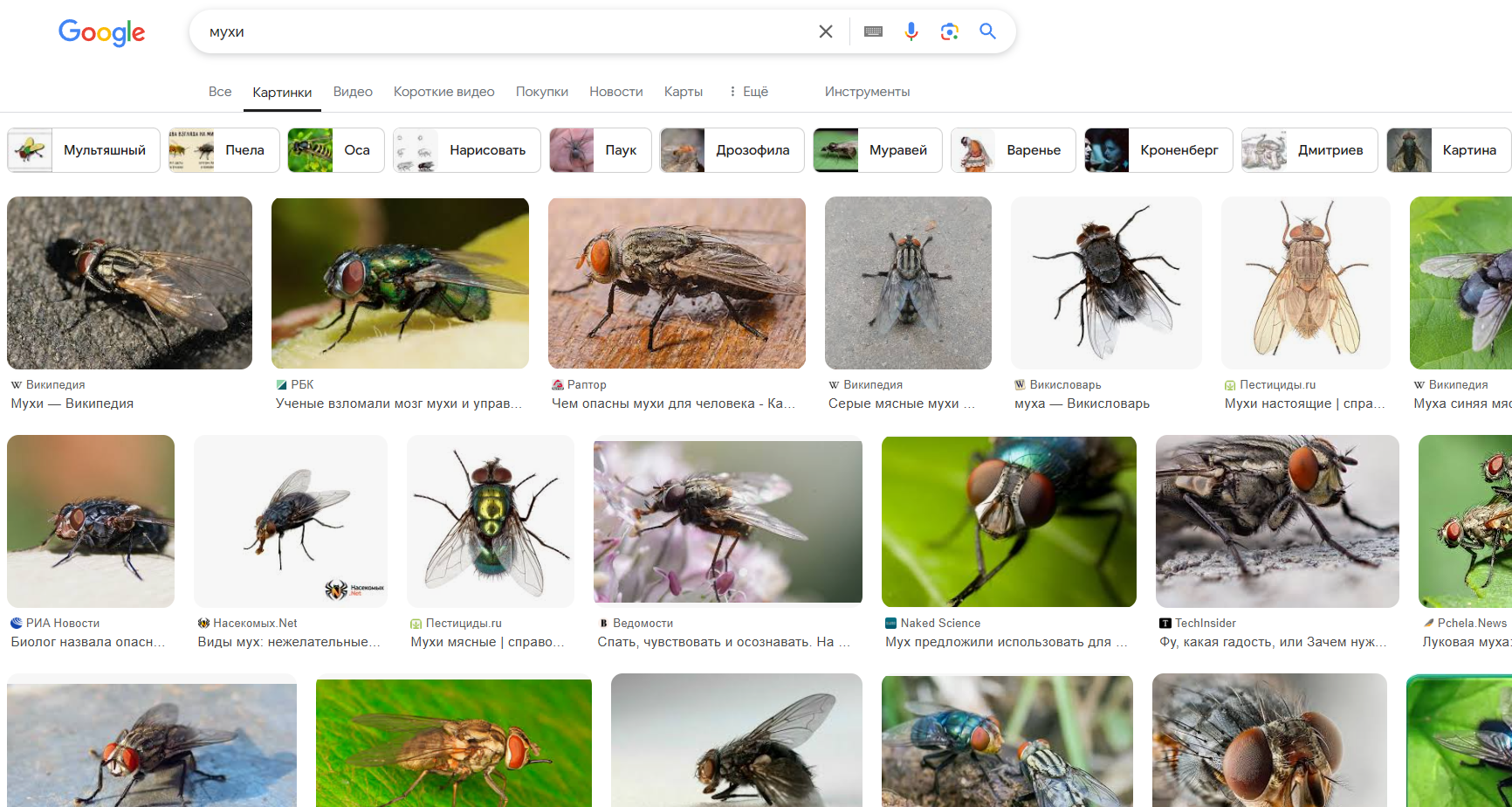Open 'Мухи мясные' result link
1512x807 pixels.
pyautogui.click(x=488, y=642)
